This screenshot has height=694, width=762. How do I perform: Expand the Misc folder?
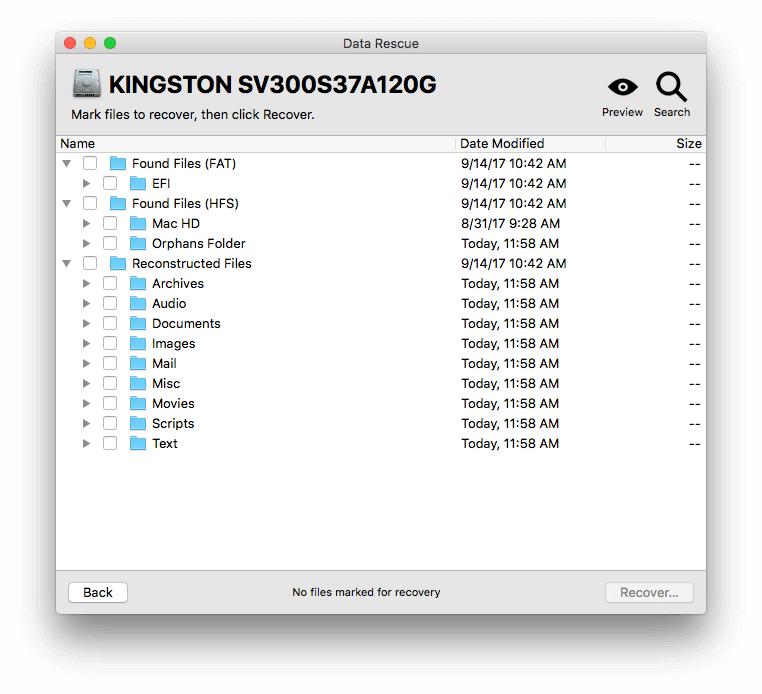point(87,383)
